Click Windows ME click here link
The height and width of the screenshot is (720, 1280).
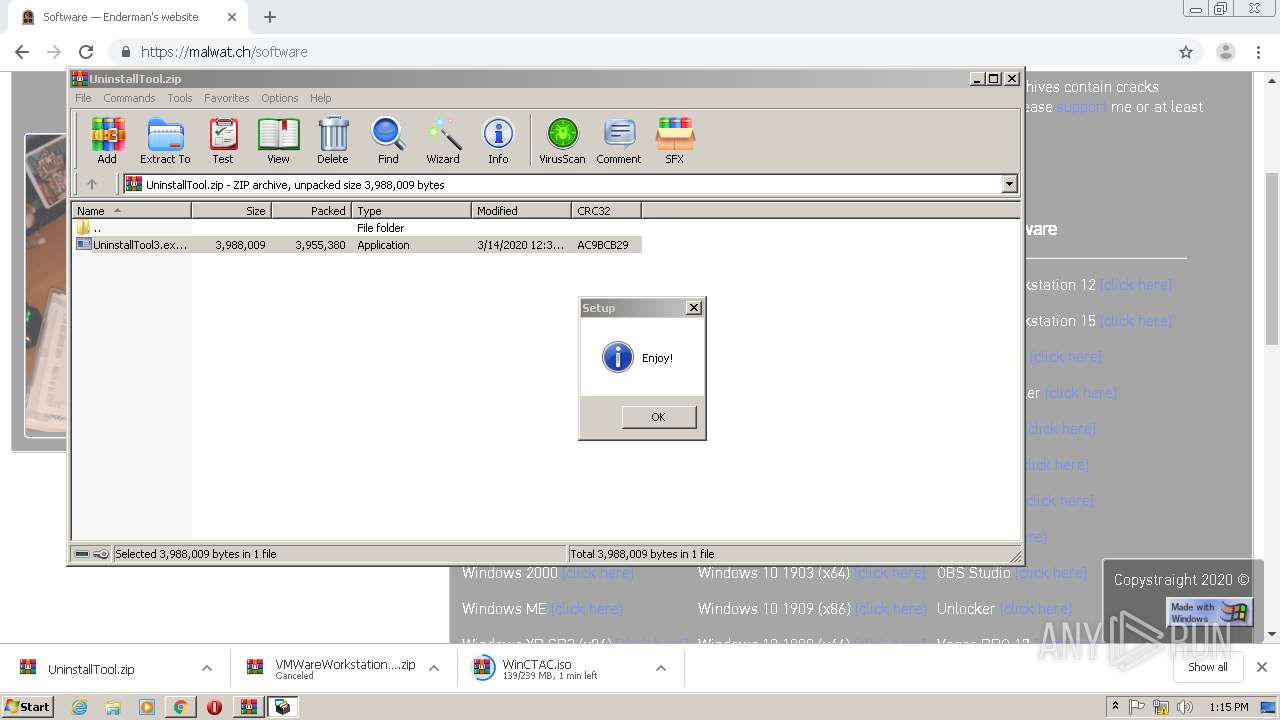tap(587, 609)
